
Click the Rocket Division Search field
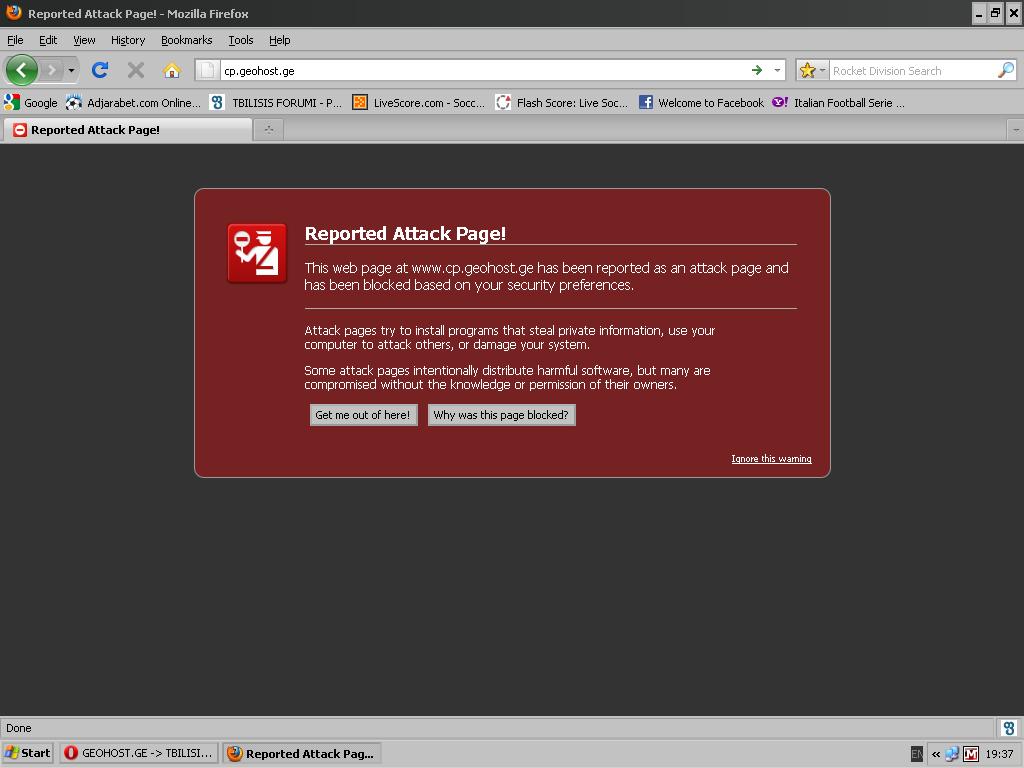[913, 71]
